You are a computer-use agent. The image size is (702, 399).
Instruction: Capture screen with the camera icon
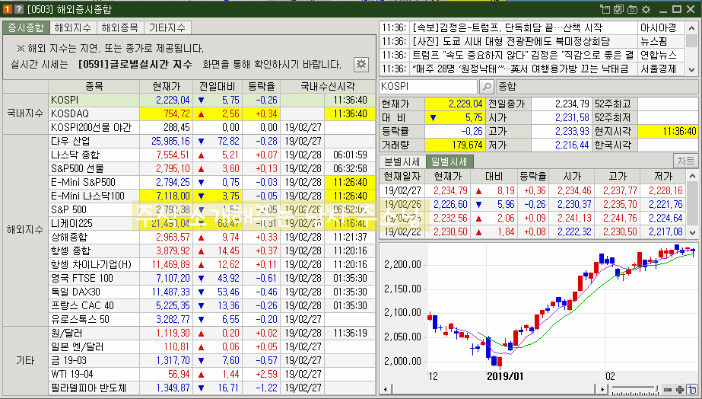632,9
